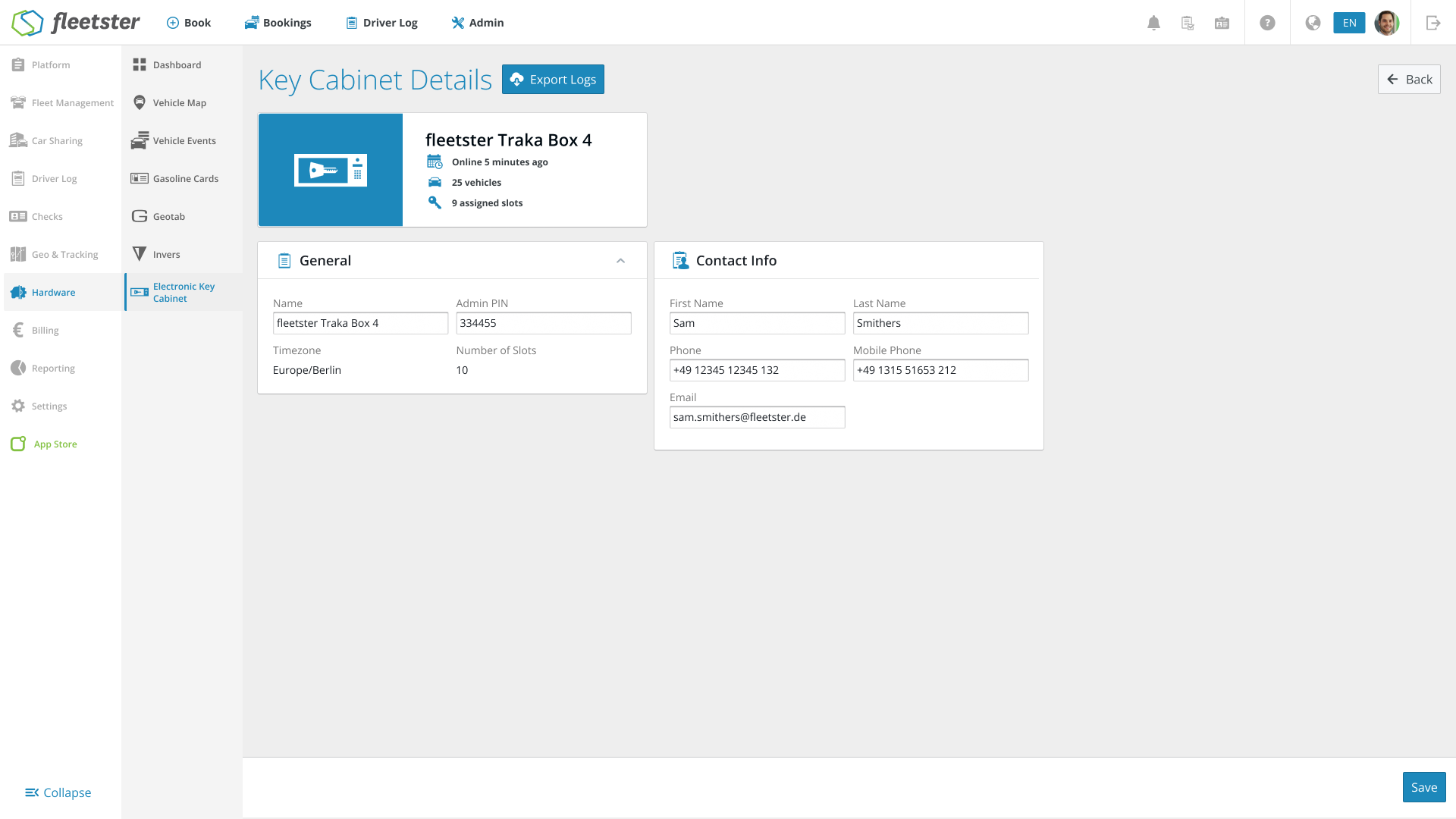Click the globe icon in the header

pyautogui.click(x=1313, y=23)
